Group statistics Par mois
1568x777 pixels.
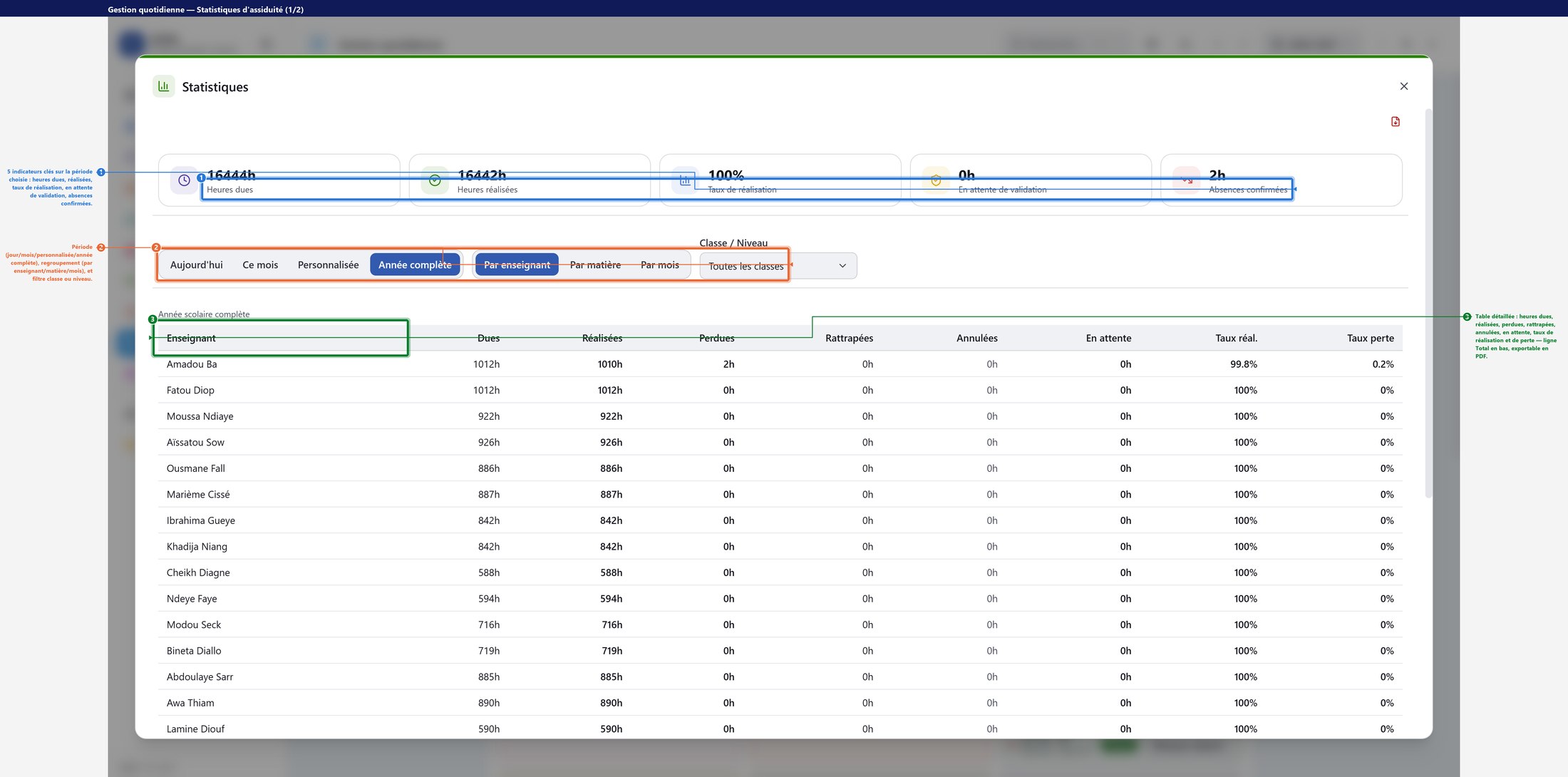(x=660, y=264)
